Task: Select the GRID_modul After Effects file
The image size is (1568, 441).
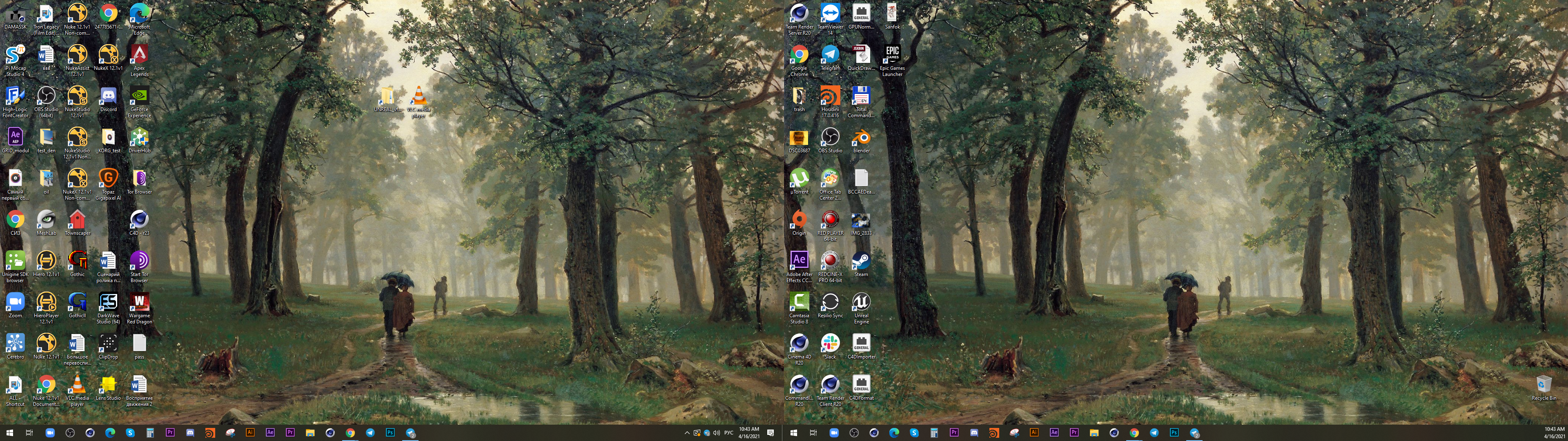Action: click(15, 140)
